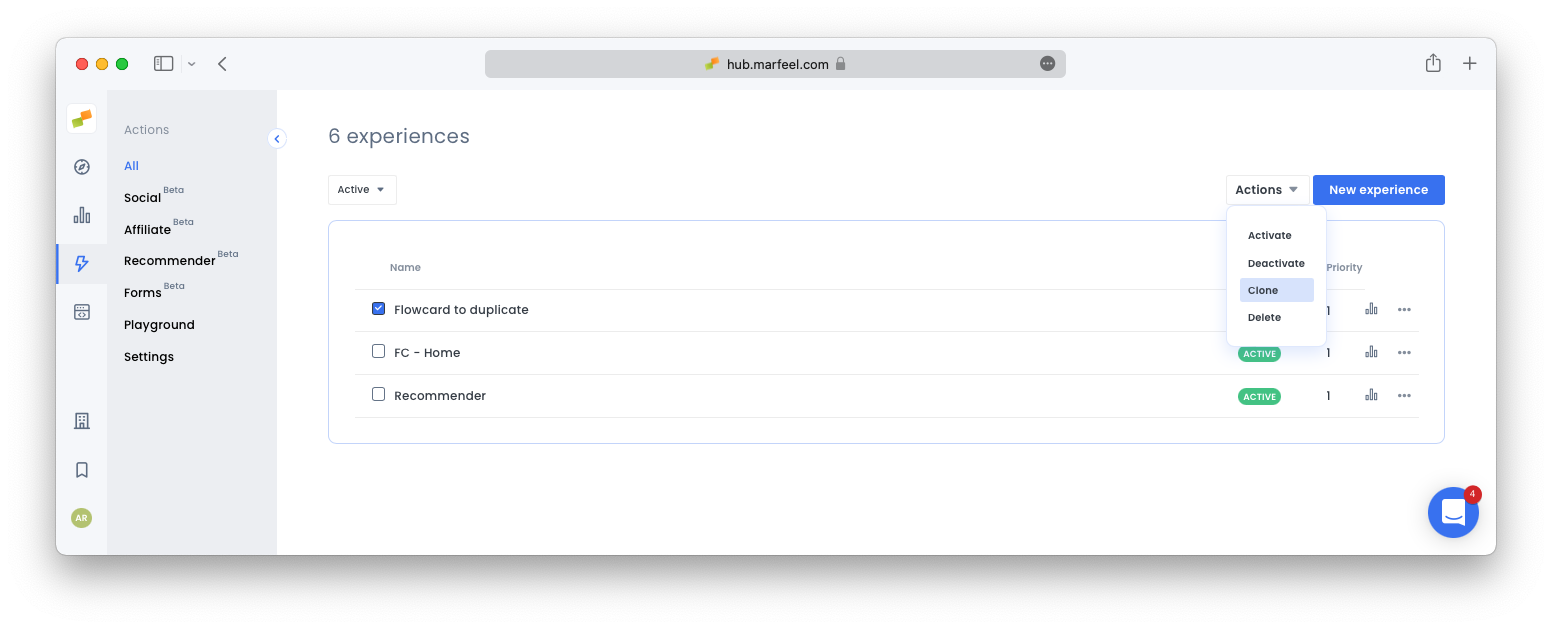
Task: Open the Analytics bar-chart section in sidebar
Action: coord(81,214)
